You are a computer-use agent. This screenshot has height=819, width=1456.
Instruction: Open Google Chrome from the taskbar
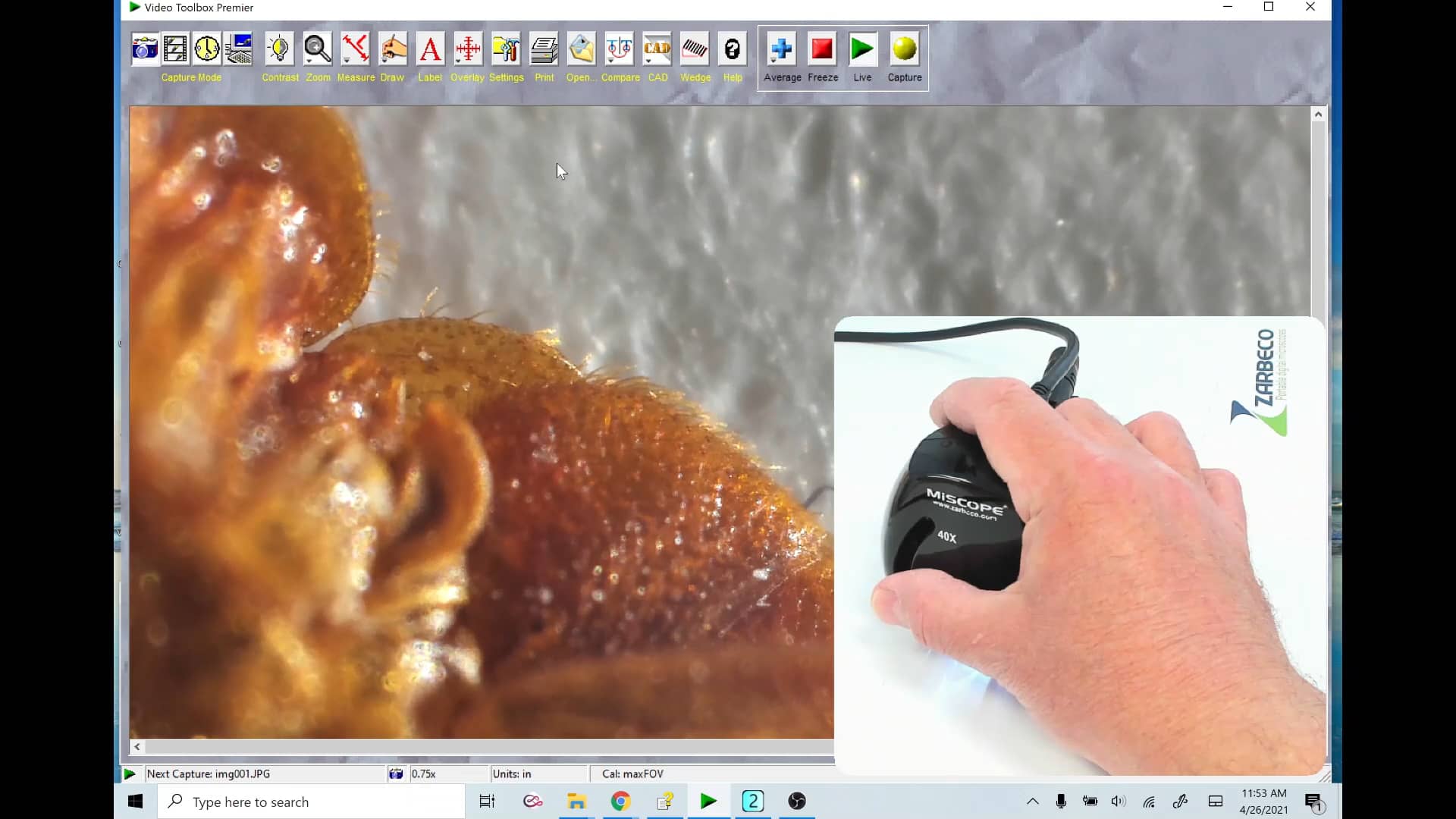[x=621, y=802]
